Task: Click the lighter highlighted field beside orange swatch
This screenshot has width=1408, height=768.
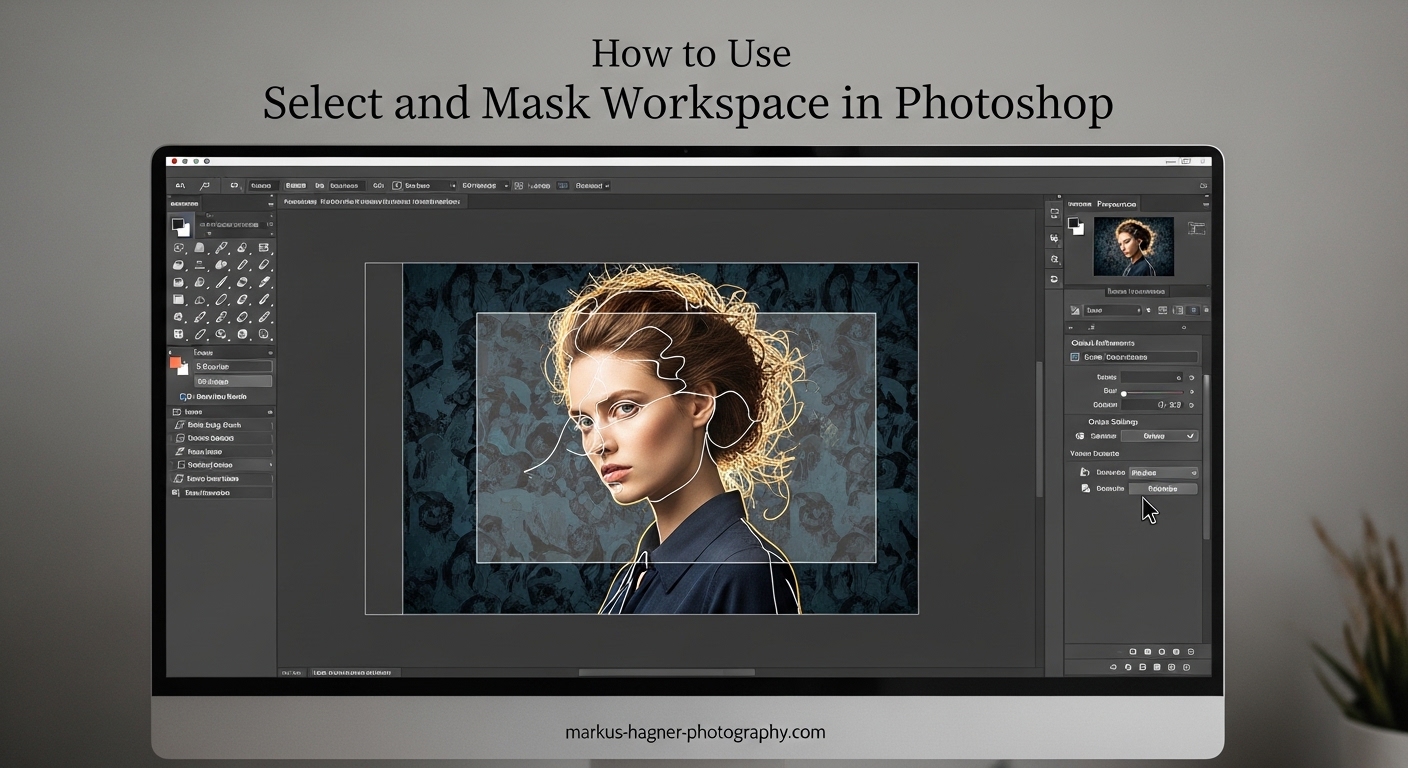Action: tap(233, 381)
